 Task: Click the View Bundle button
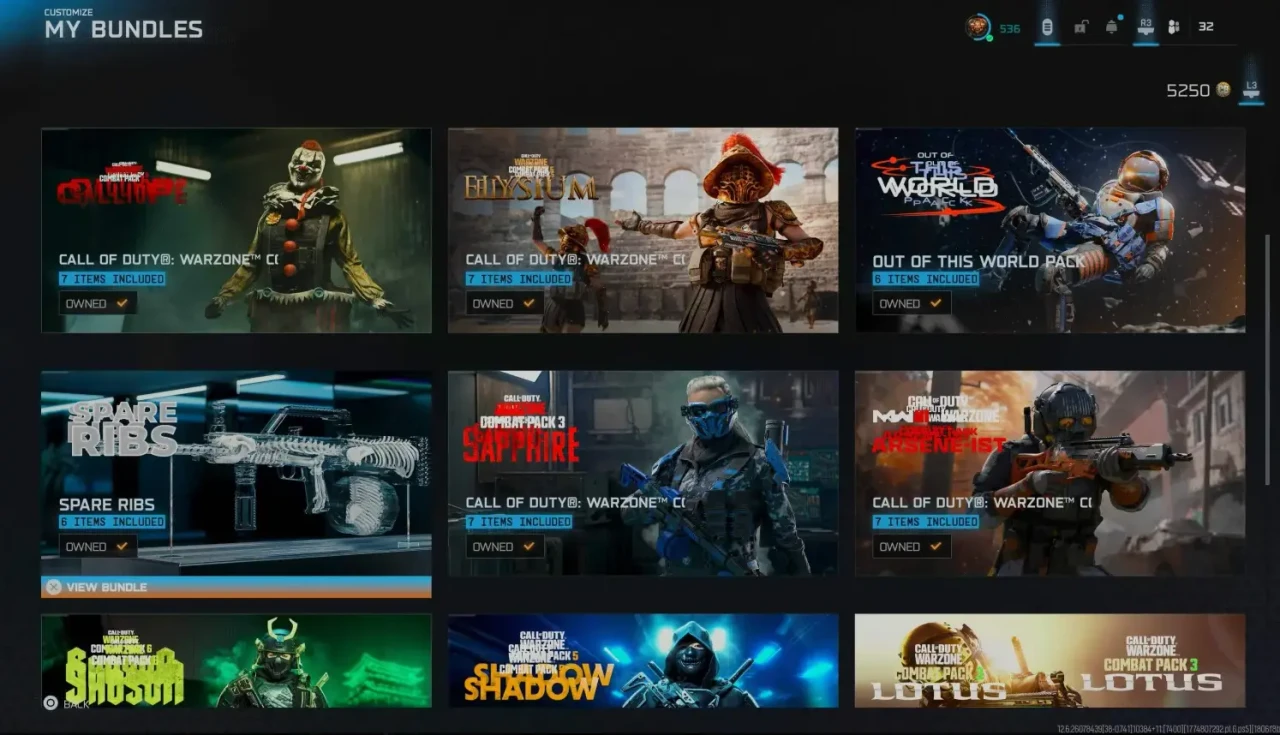(x=236, y=587)
